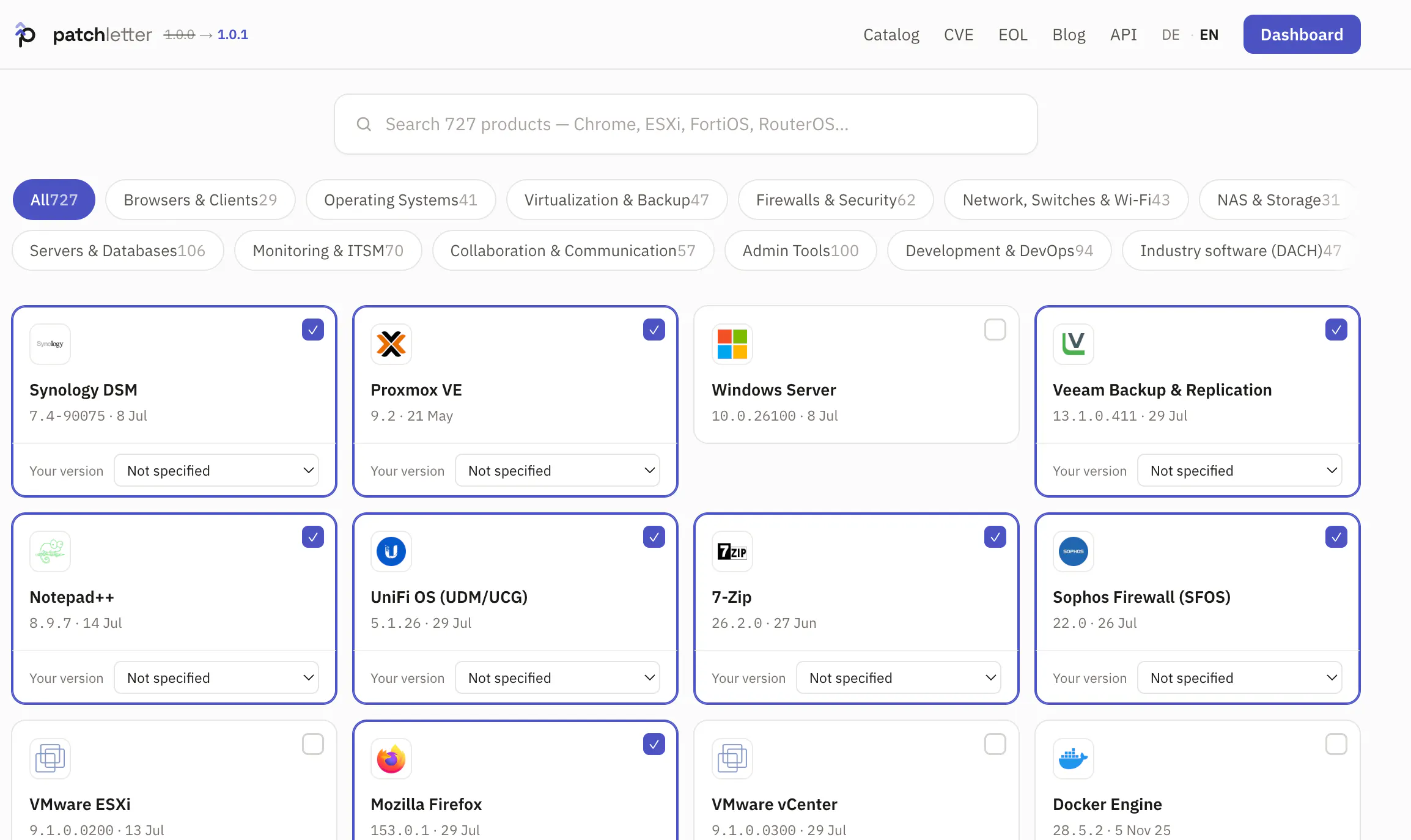The height and width of the screenshot is (840, 1411).
Task: Open the API link
Action: coord(1124,35)
